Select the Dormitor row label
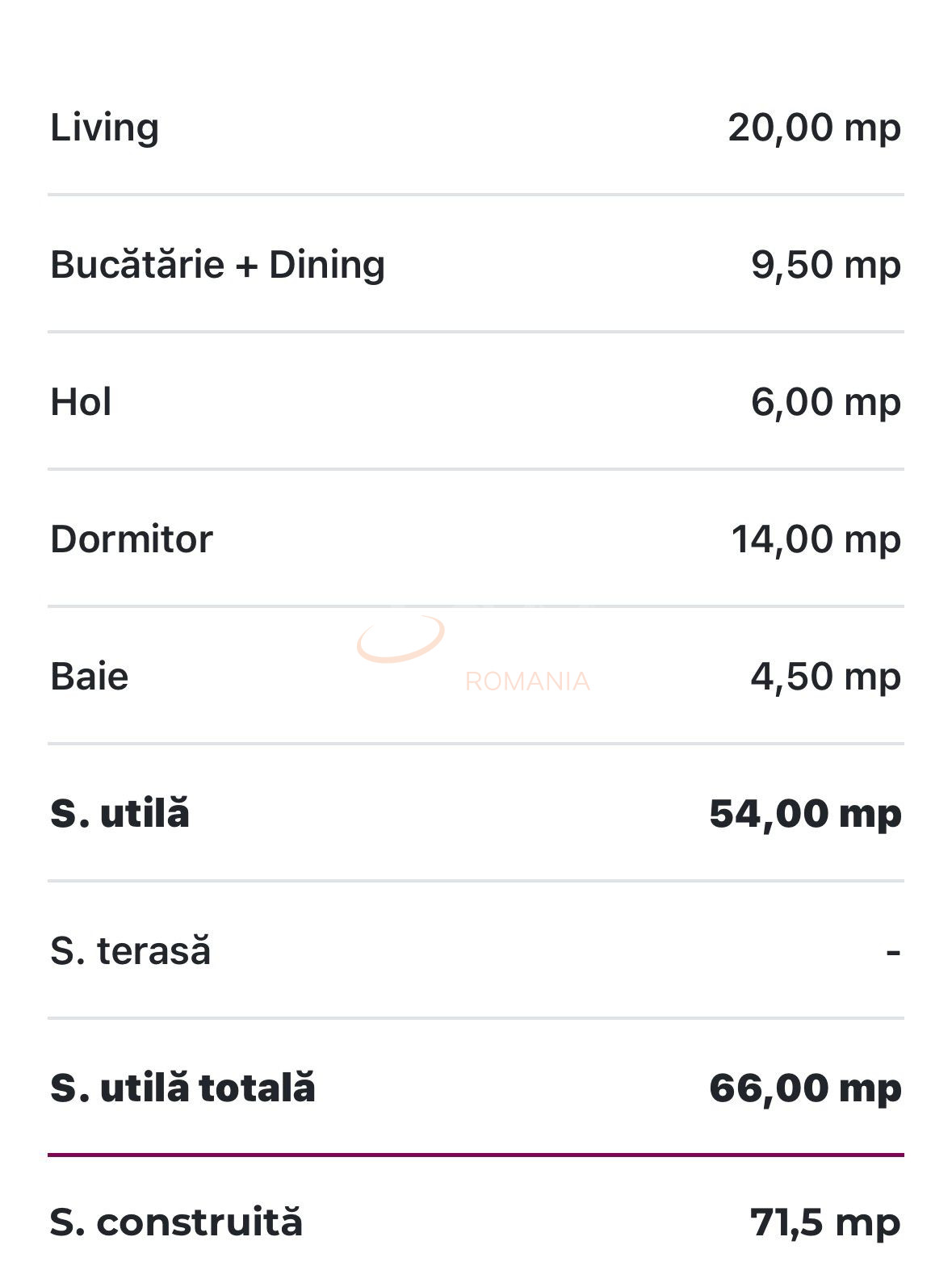The height and width of the screenshot is (1283, 952). coord(132,539)
